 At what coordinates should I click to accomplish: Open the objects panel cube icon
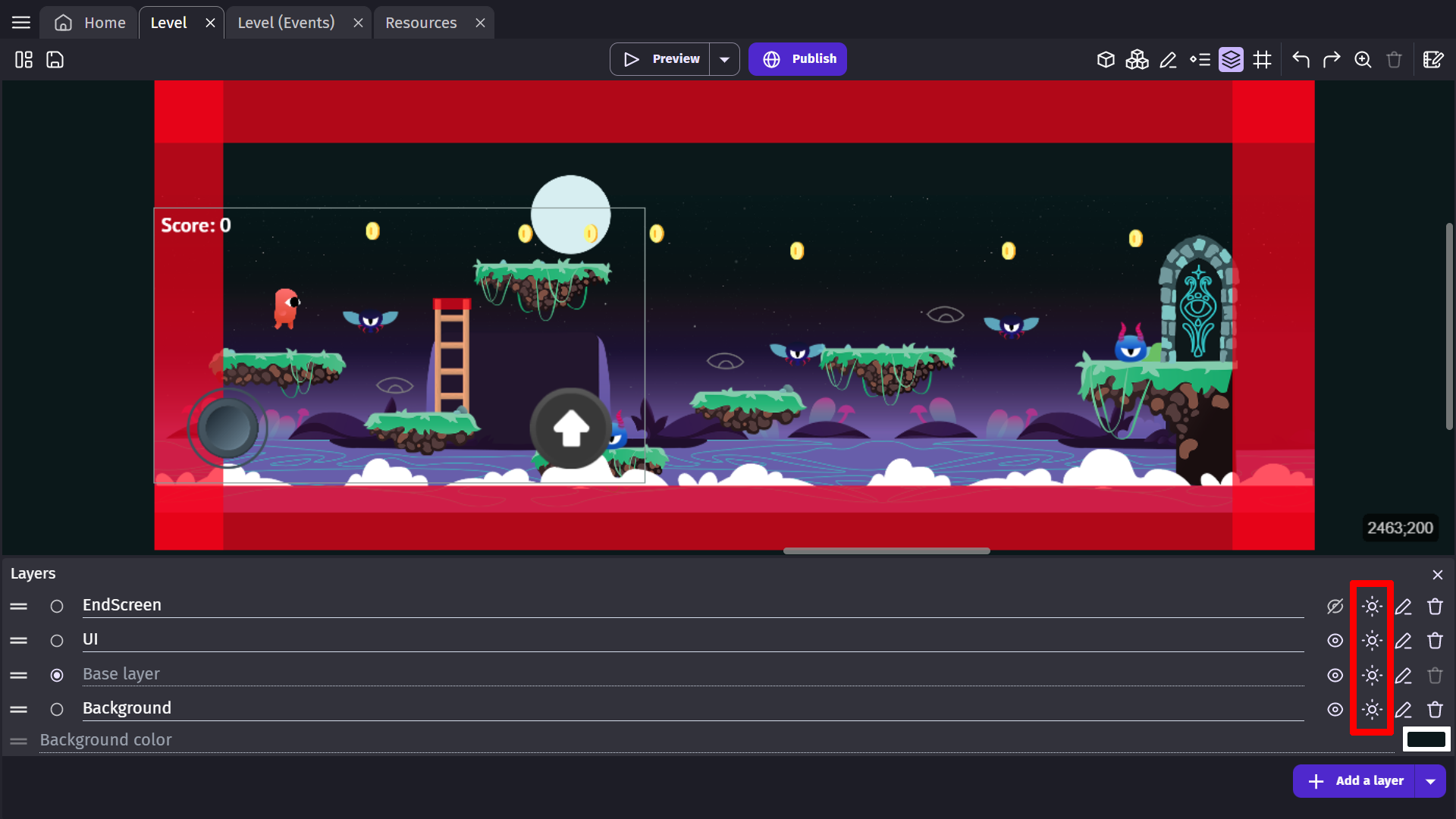coord(1106,59)
